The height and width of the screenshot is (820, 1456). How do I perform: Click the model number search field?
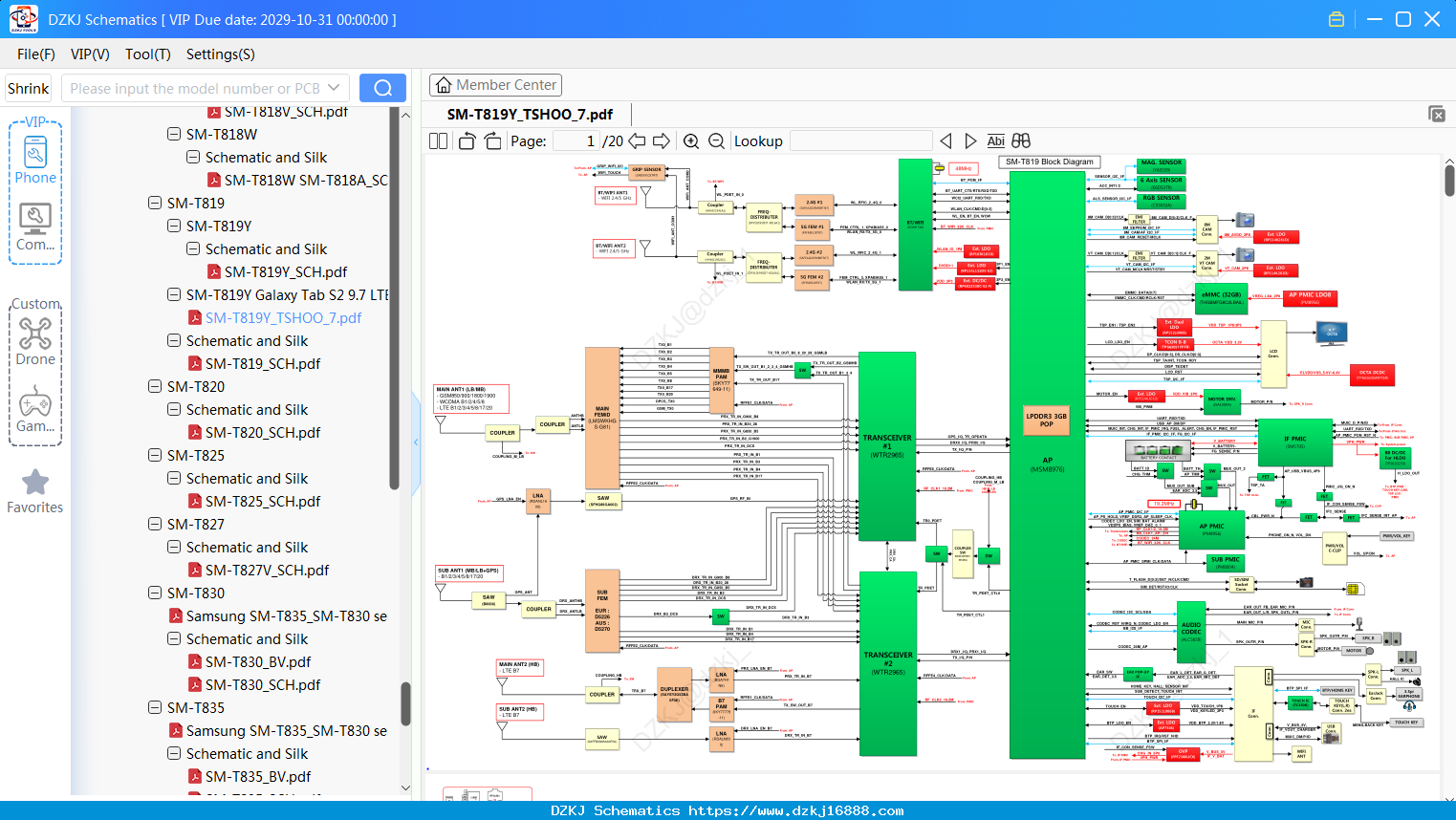pos(194,88)
